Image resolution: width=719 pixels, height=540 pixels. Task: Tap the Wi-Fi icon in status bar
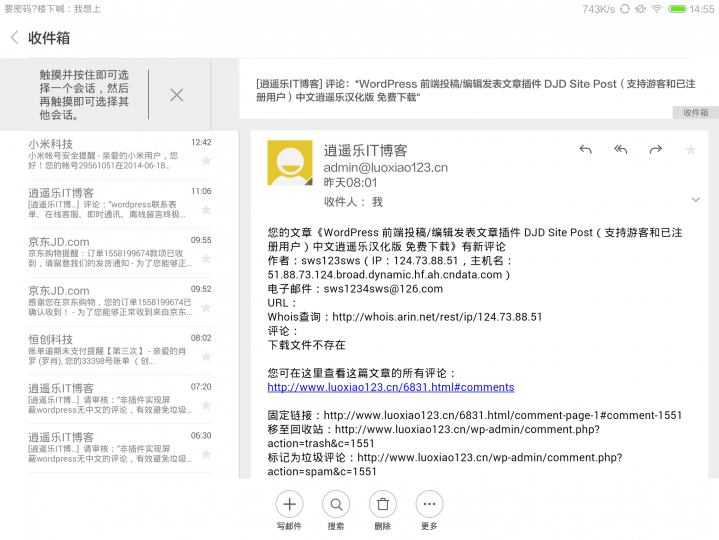click(657, 9)
